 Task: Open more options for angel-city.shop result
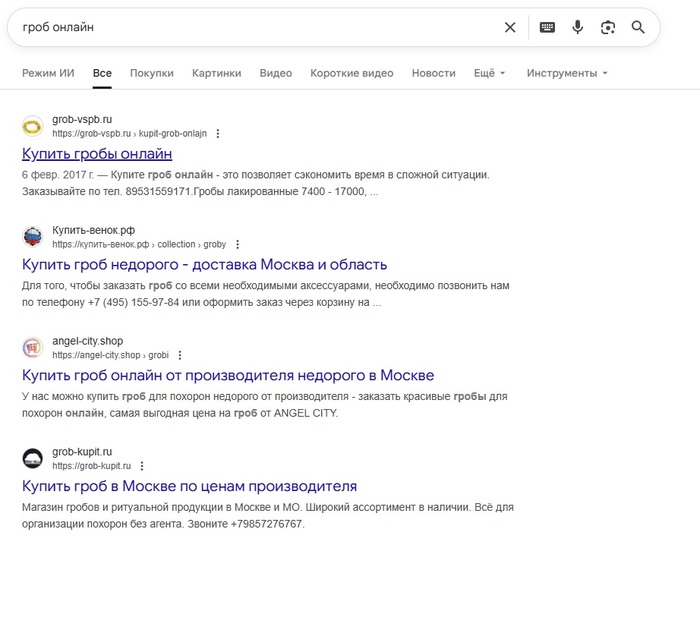(x=180, y=355)
